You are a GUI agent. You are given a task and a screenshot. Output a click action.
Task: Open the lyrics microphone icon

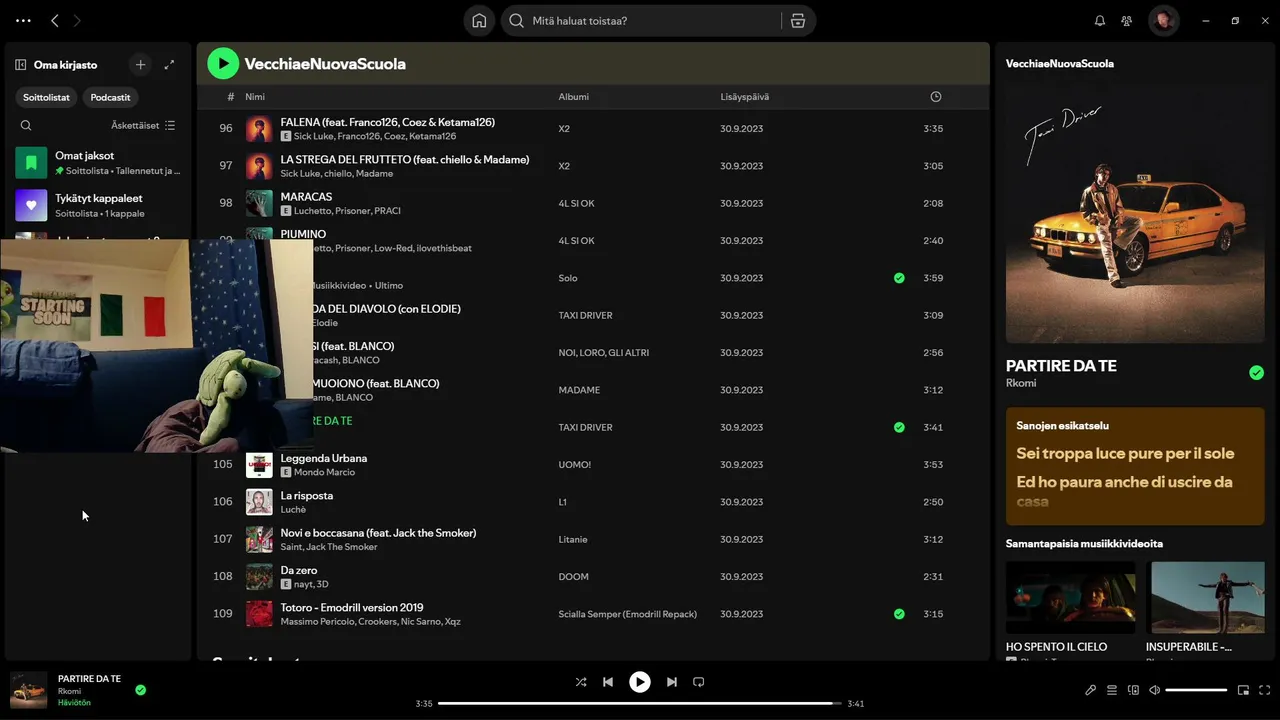pos(1091,690)
